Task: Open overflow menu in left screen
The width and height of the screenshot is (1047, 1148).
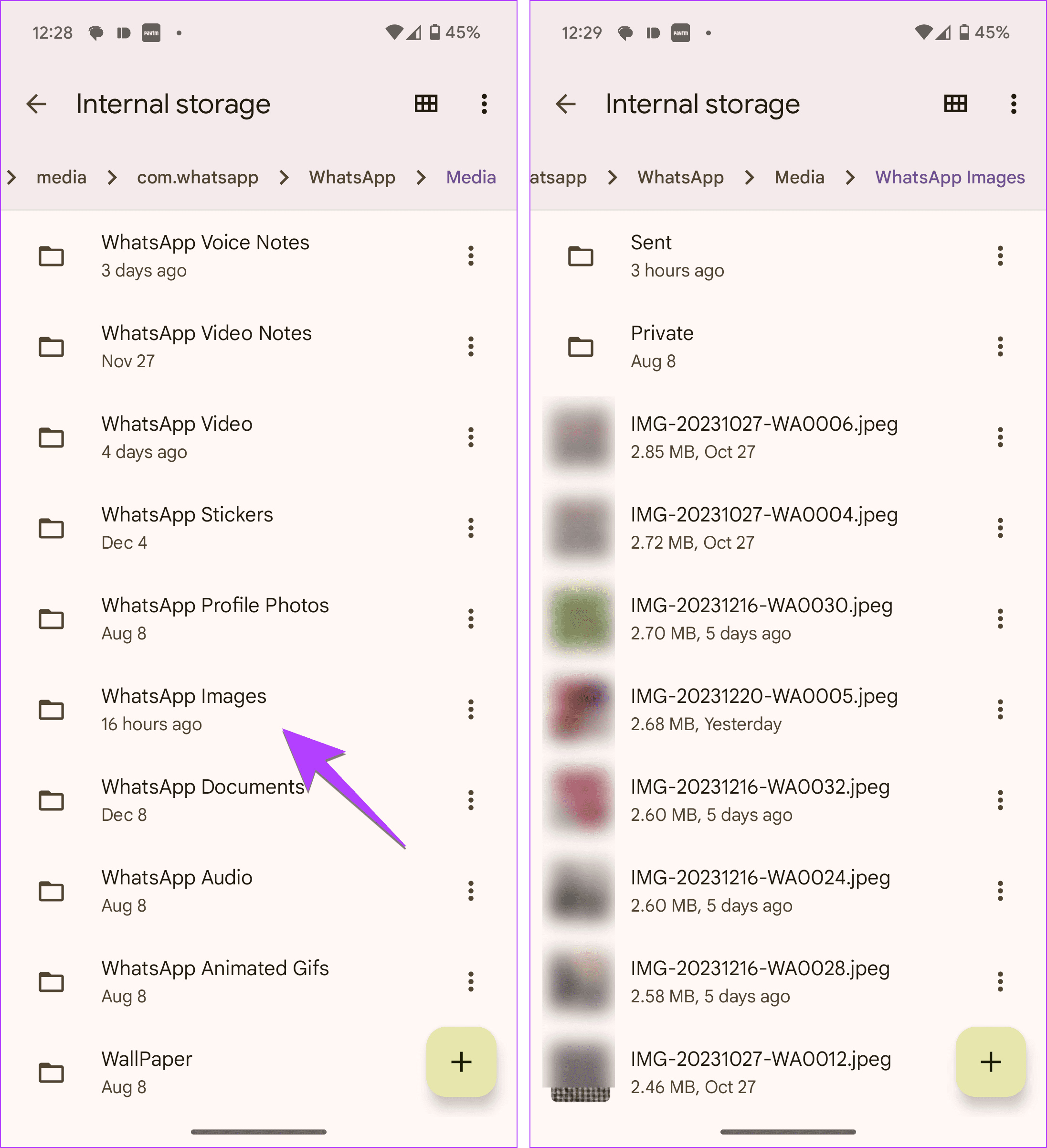Action: pyautogui.click(x=483, y=103)
